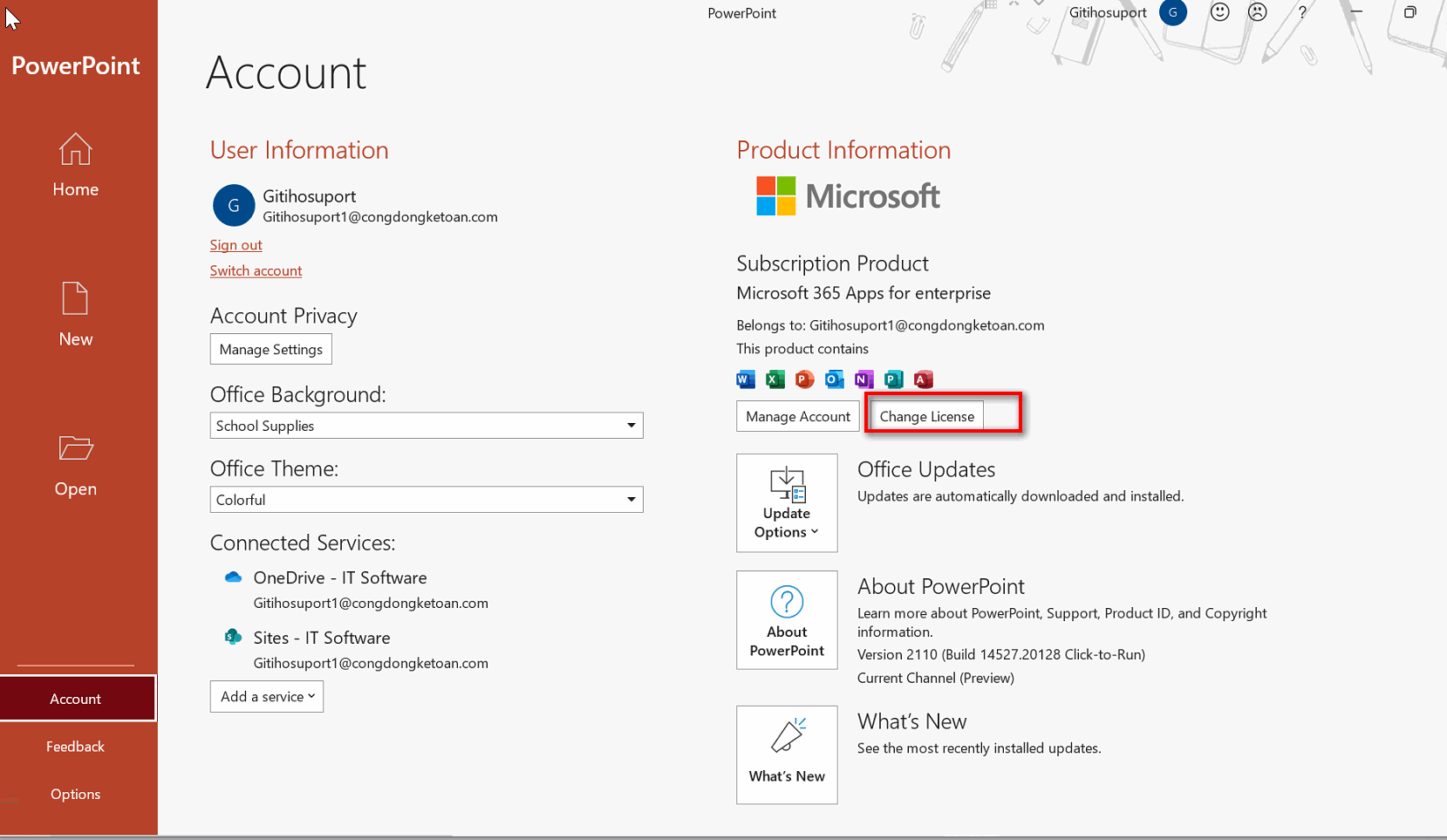Click the user email under Gitihosuport name
Image resolution: width=1447 pixels, height=840 pixels.
coord(380,217)
